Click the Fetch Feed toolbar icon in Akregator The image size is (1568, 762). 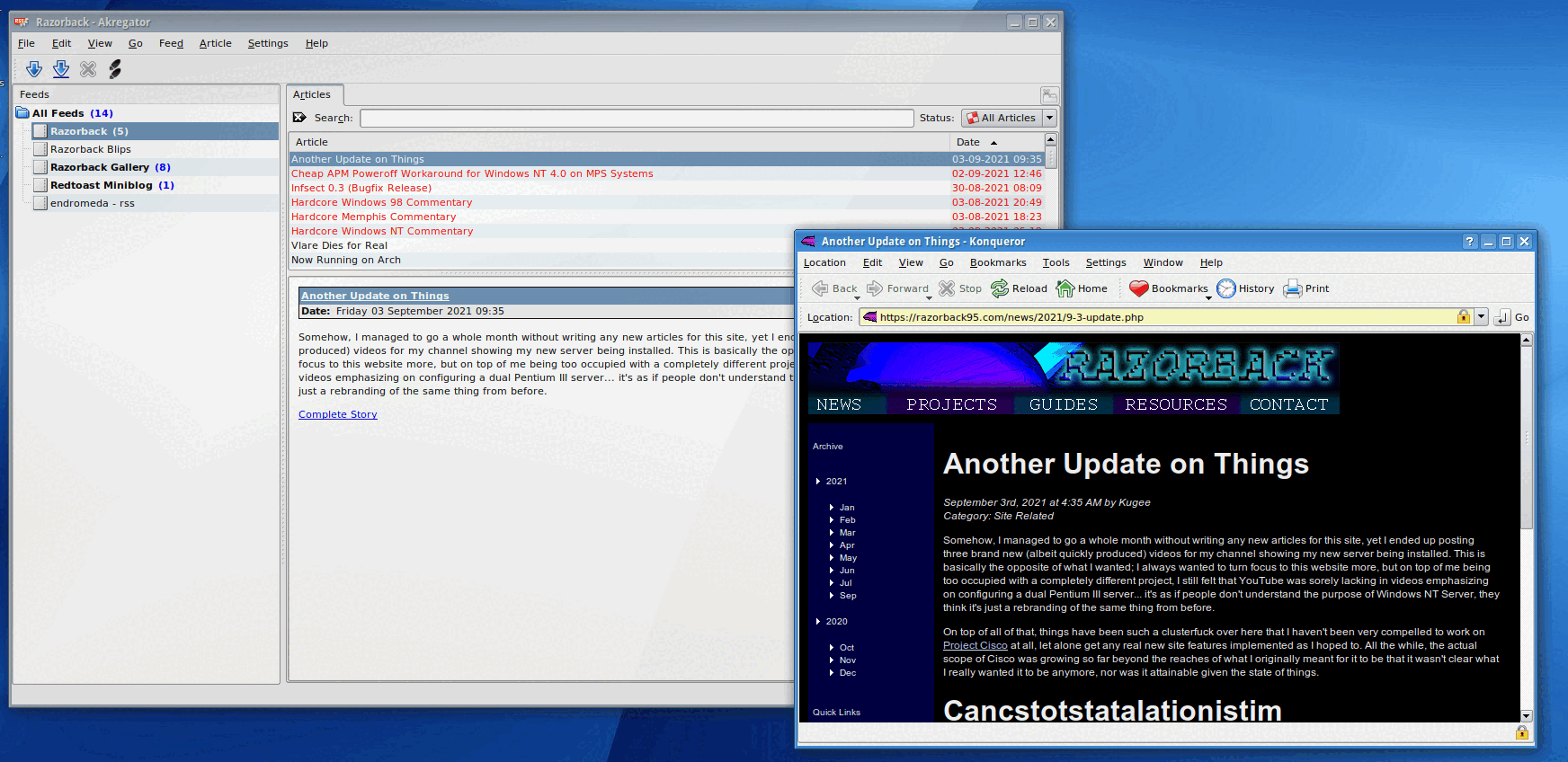(x=34, y=69)
